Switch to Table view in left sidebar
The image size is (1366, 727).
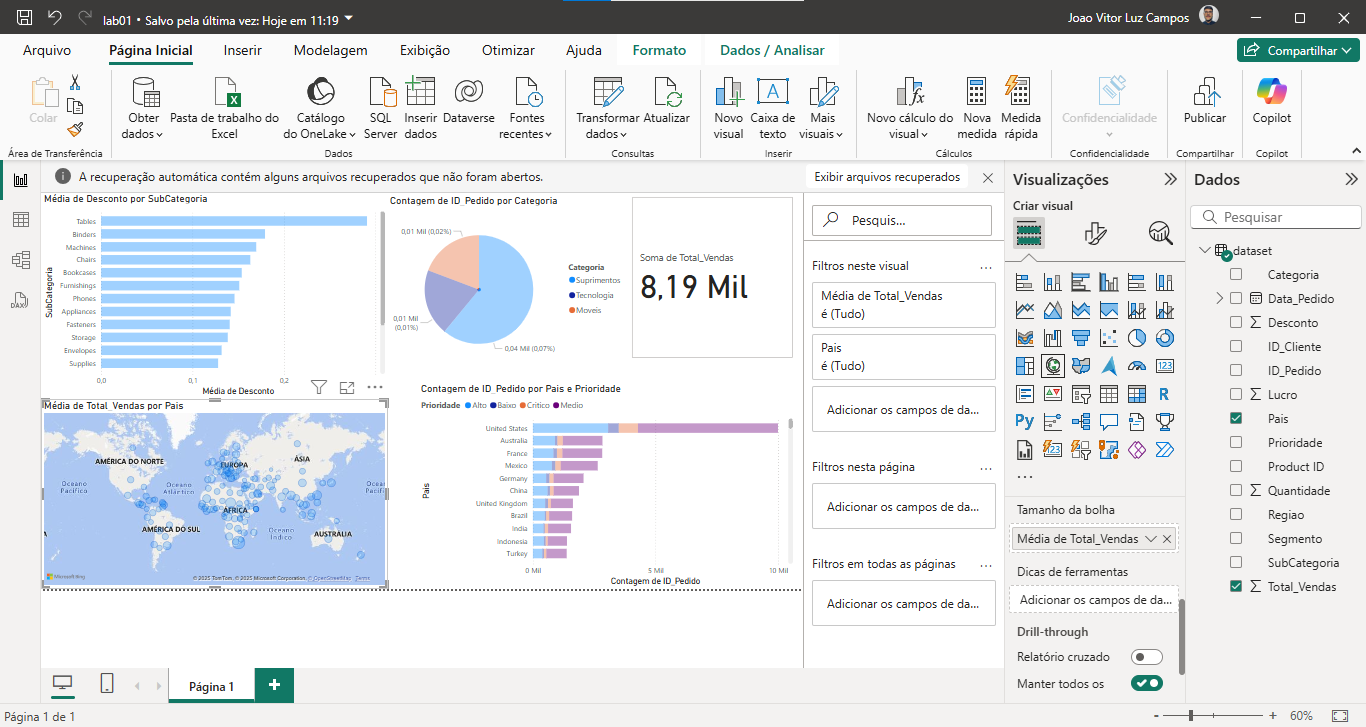tap(20, 220)
